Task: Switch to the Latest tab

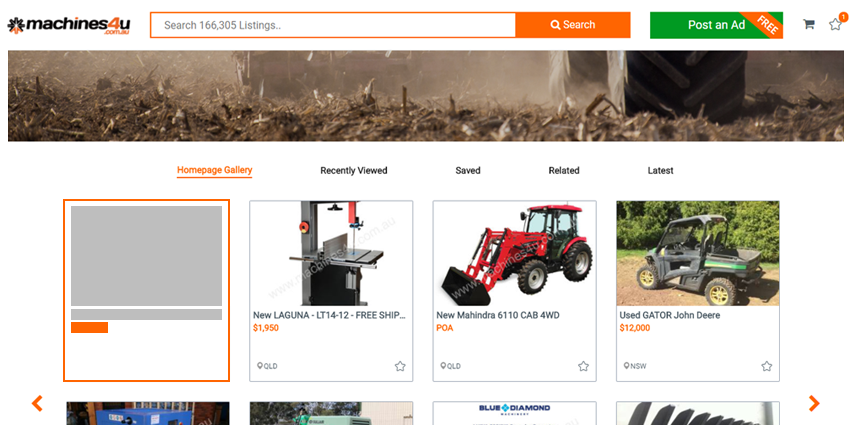Action: tap(660, 170)
